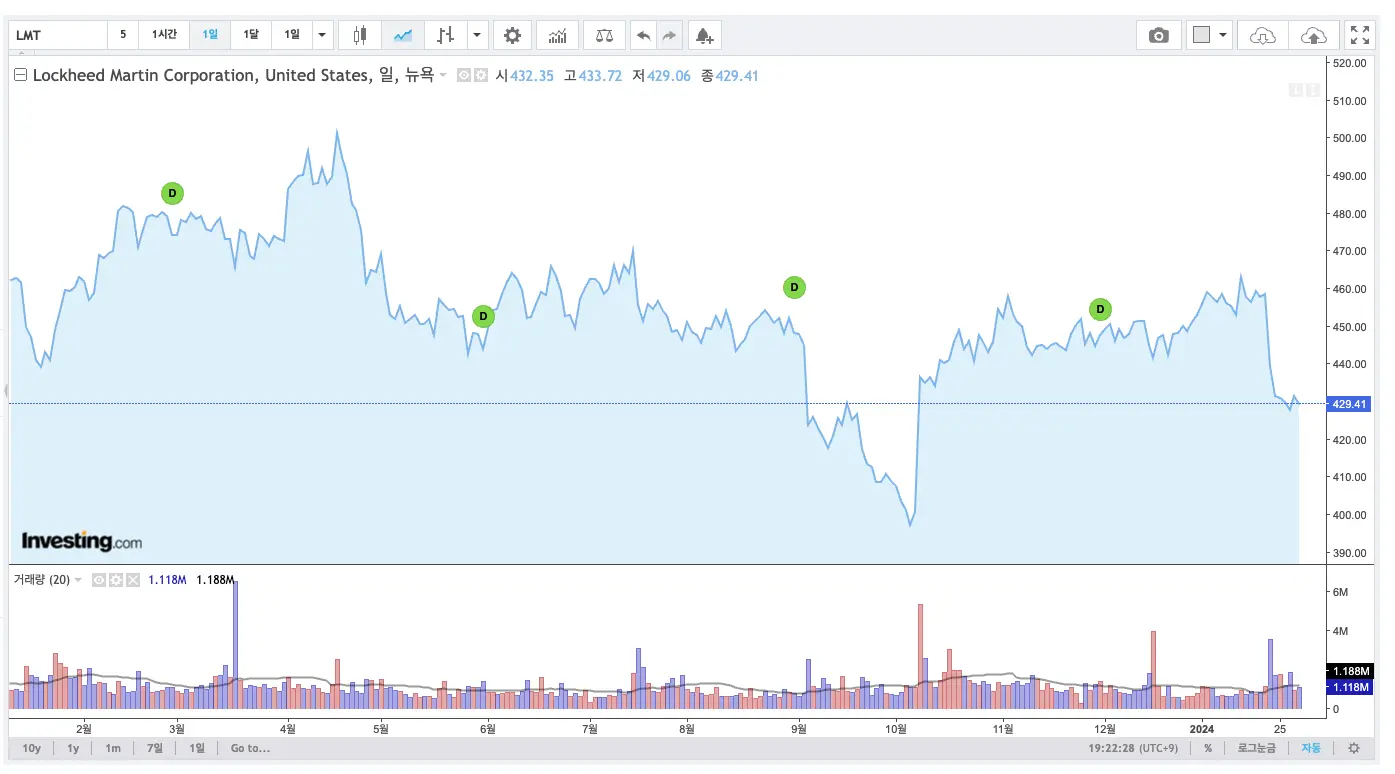Click the 1.188M volume MA axis label
Image resolution: width=1395 pixels, height=774 pixels.
pos(1348,671)
